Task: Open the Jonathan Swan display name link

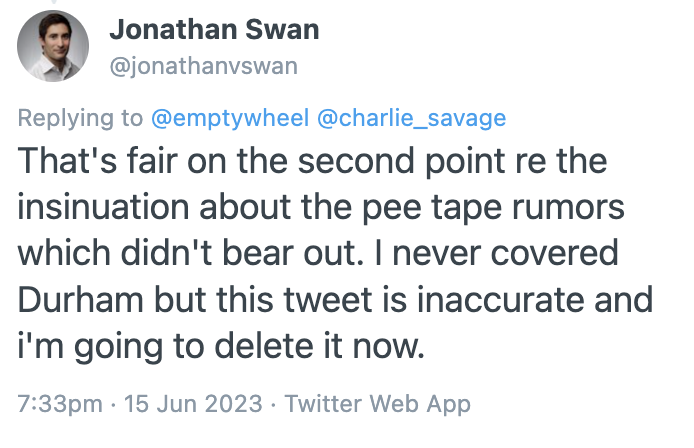Action: [214, 30]
